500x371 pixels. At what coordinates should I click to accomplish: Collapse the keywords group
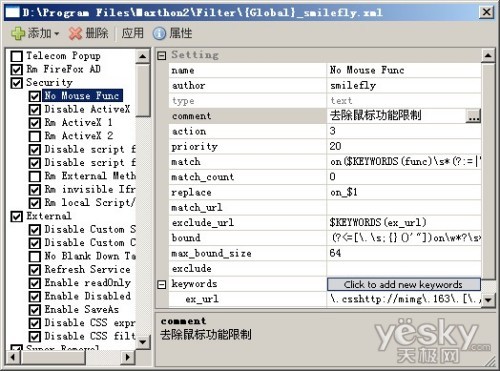click(161, 284)
